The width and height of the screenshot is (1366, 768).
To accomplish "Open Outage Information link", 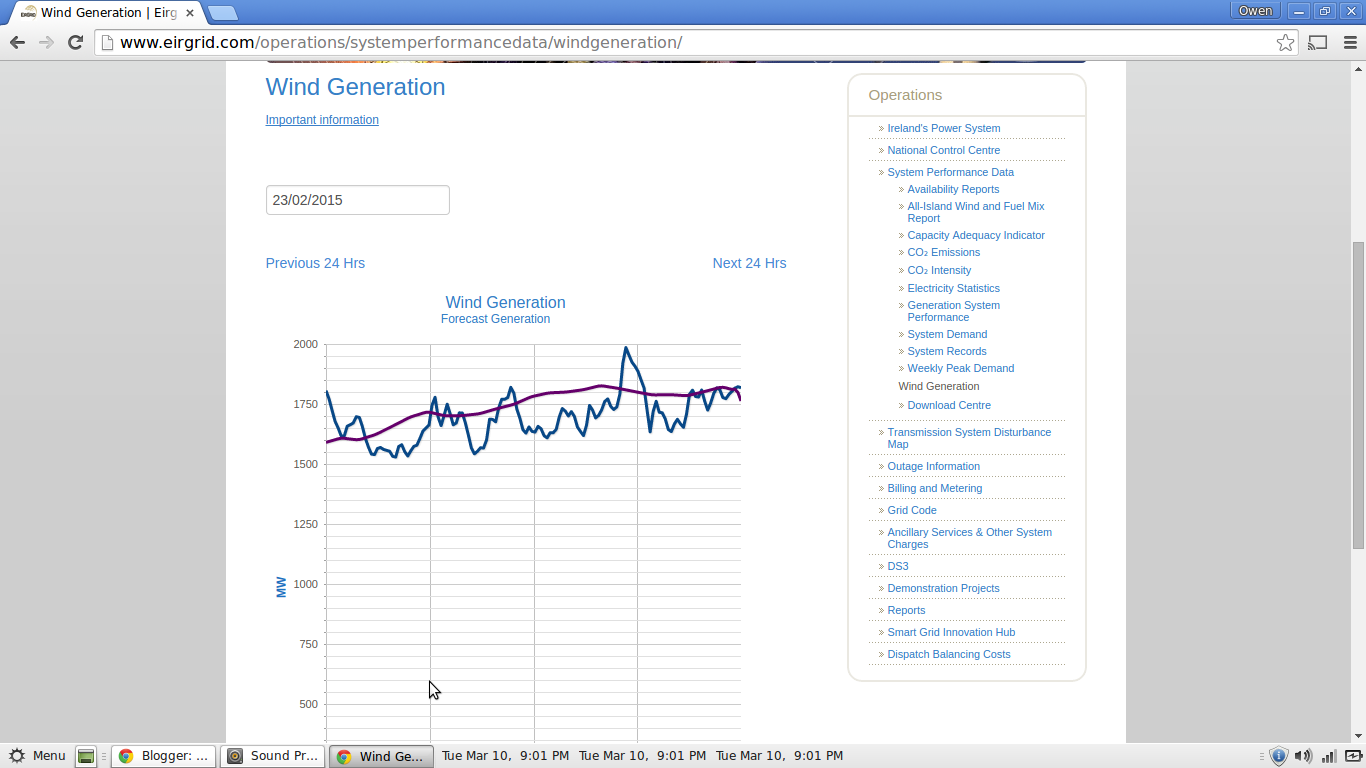I will tap(934, 466).
